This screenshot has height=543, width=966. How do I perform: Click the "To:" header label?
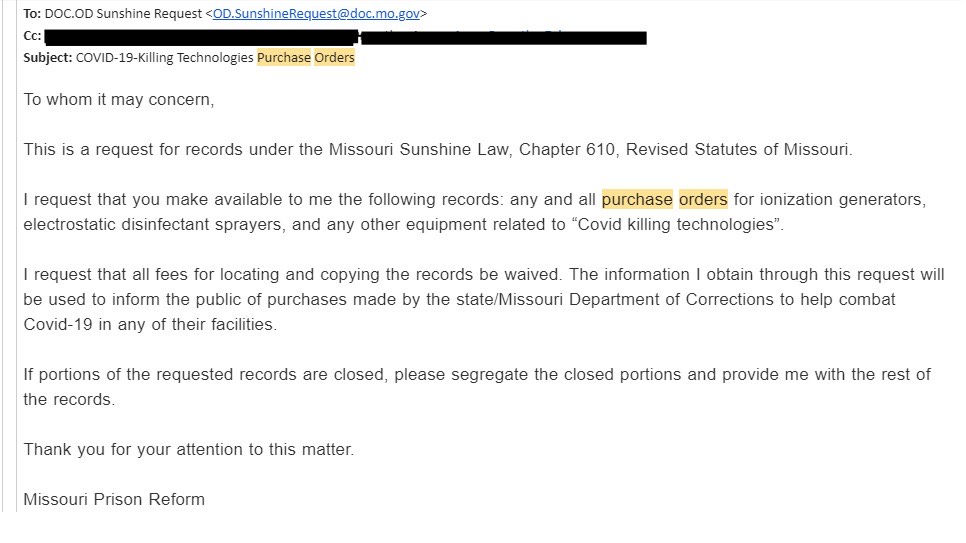point(32,14)
